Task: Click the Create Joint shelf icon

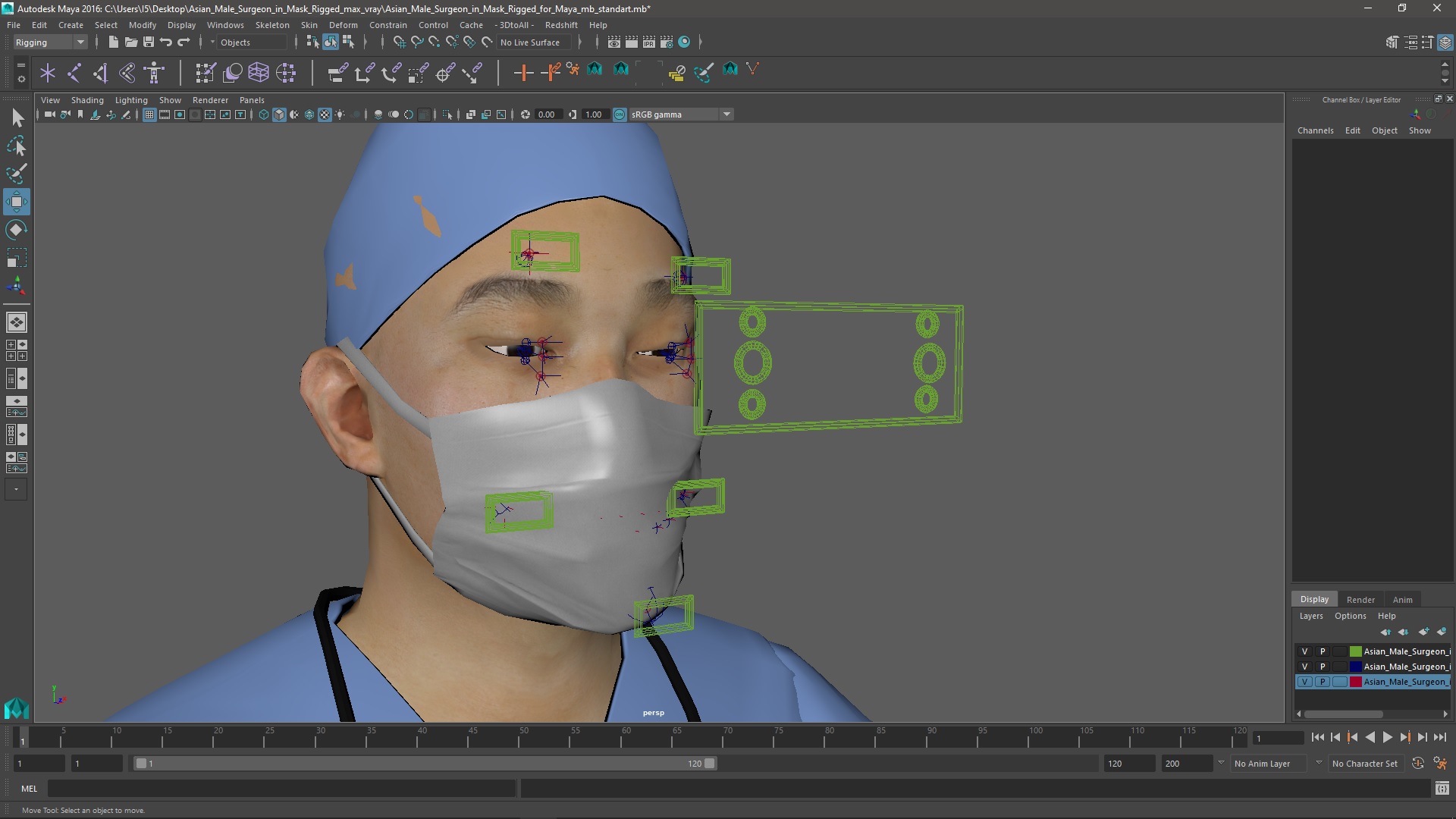Action: pos(74,73)
